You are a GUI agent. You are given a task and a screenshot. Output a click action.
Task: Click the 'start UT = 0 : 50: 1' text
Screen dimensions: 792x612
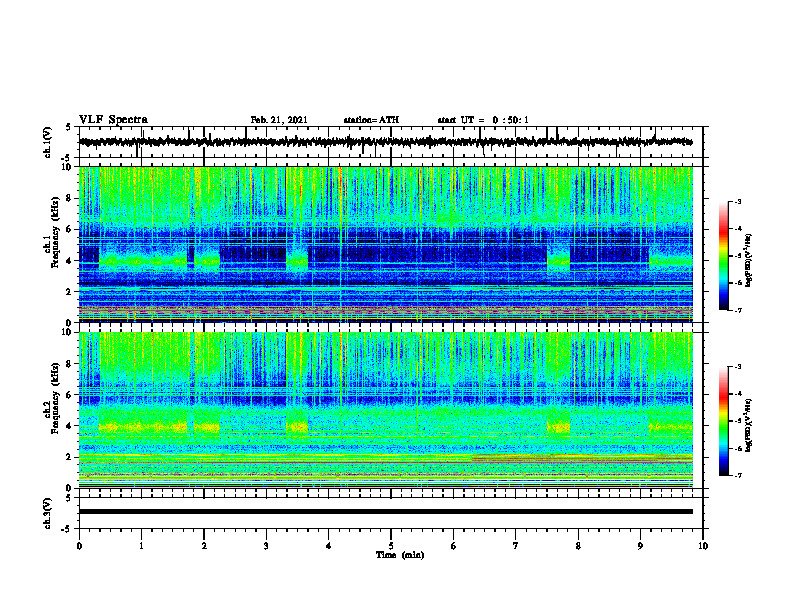pyautogui.click(x=483, y=120)
